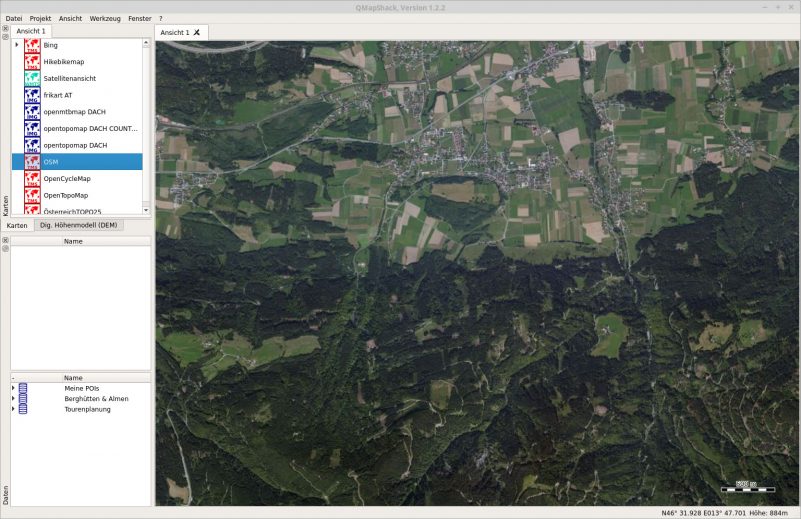The height and width of the screenshot is (519, 801).
Task: Click the Meine POIs database icon
Action: 23,388
